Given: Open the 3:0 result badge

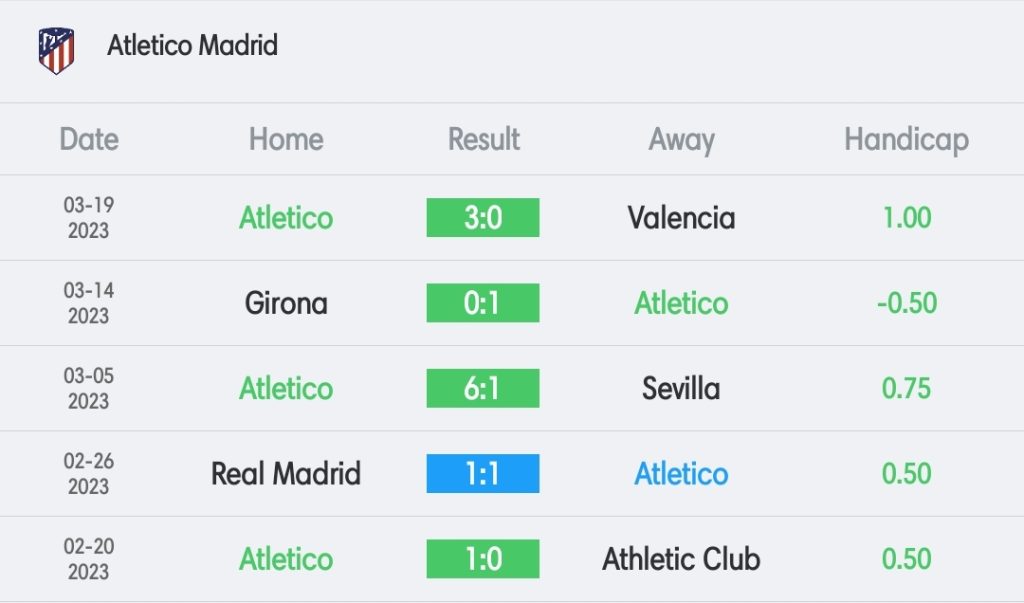Looking at the screenshot, I should point(483,218).
